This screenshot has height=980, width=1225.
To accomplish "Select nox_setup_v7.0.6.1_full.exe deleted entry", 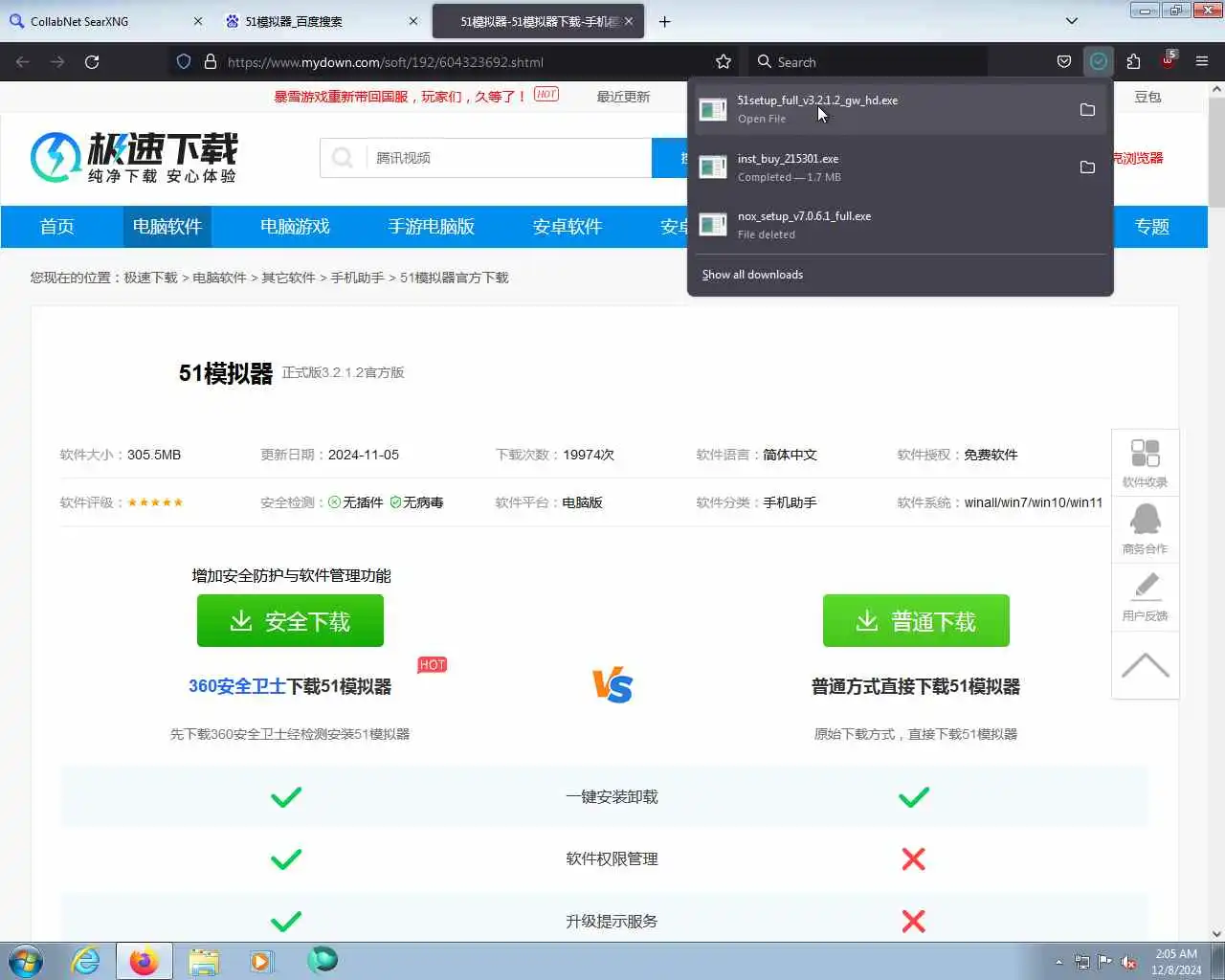I will (901, 224).
